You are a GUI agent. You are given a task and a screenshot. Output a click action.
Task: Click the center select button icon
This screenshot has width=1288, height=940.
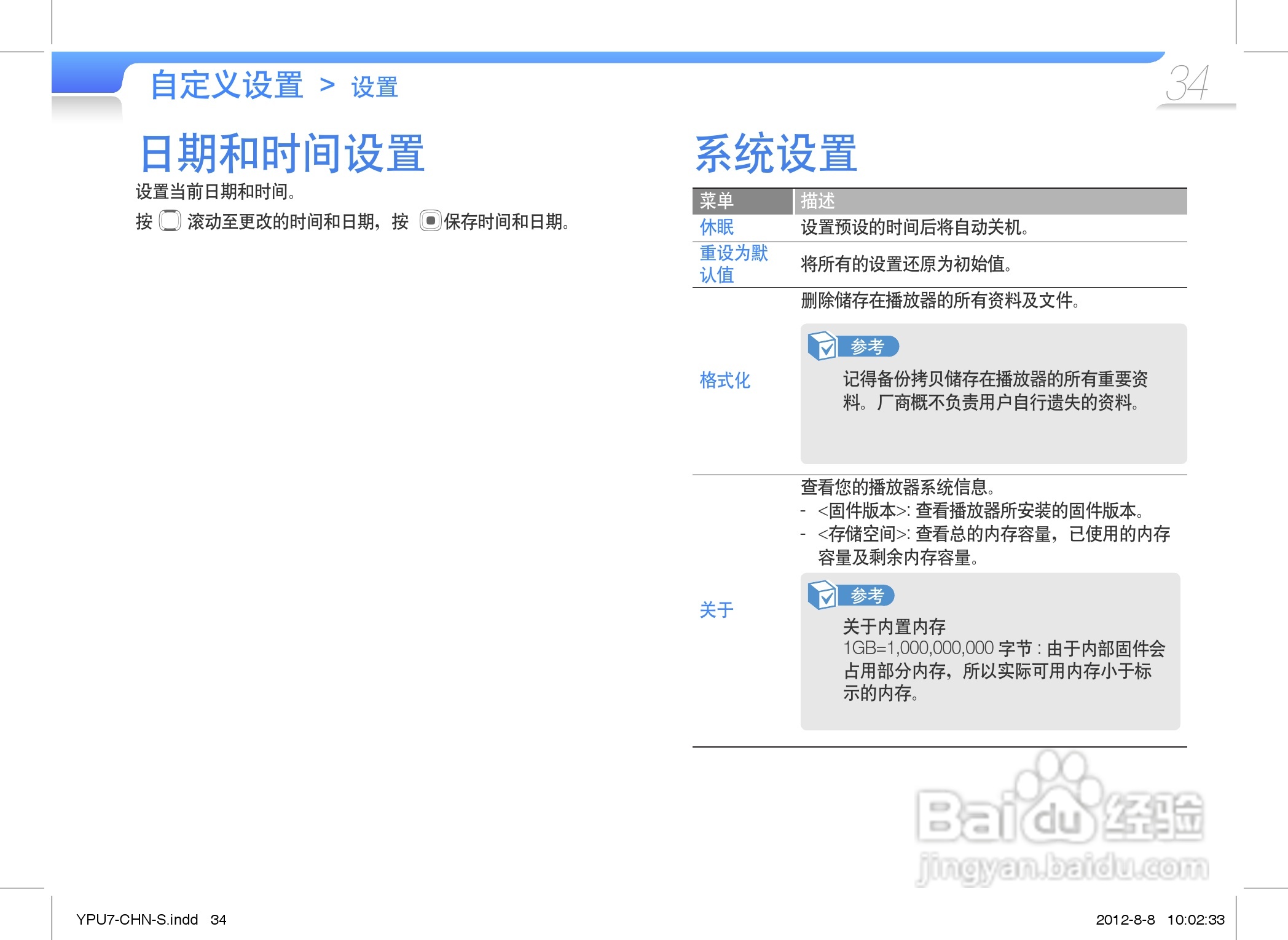430,221
